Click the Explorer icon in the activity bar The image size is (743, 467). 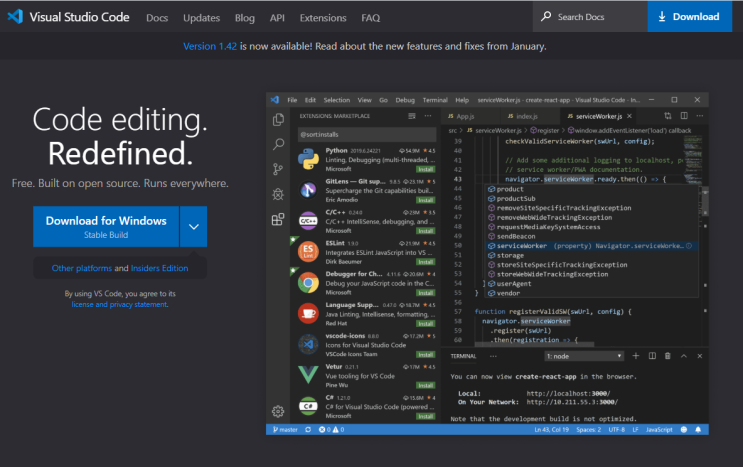pos(278,119)
